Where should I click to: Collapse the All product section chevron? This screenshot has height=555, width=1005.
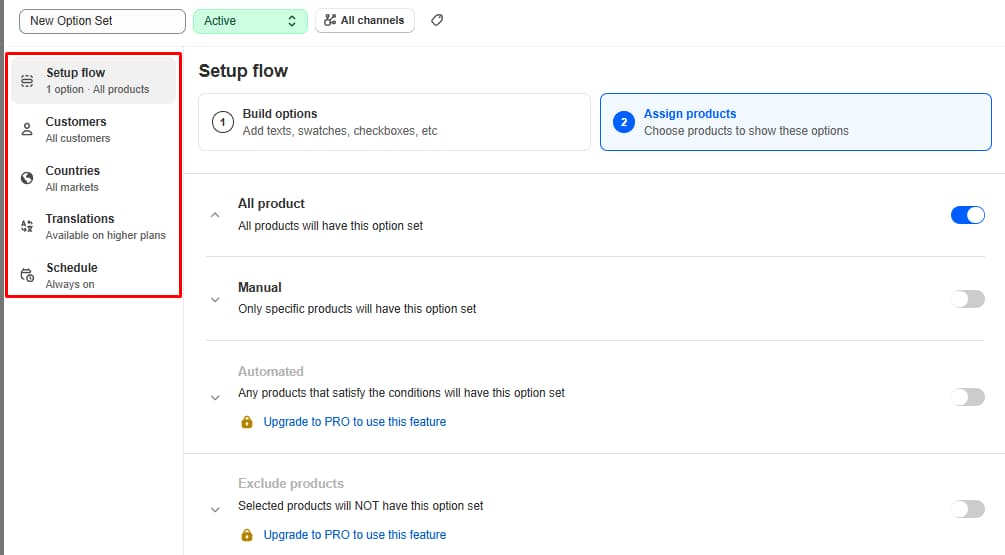click(x=215, y=215)
